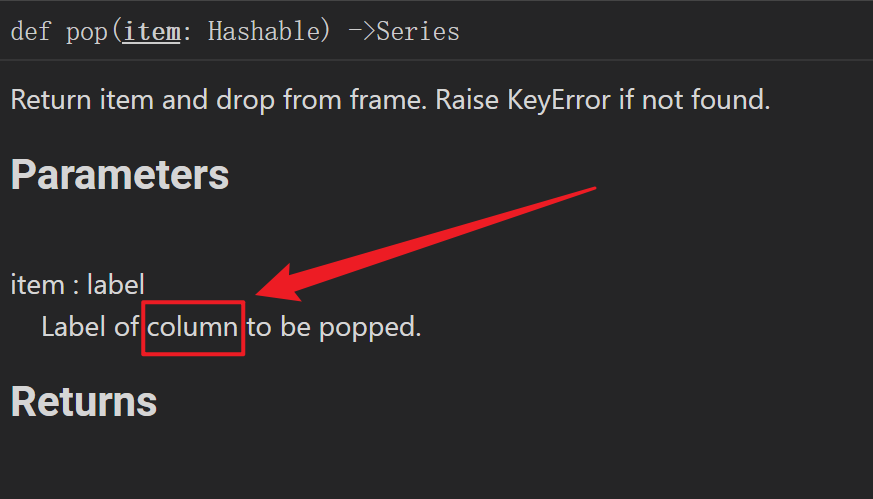Click the word "label" after item colon
873x499 pixels.
tap(115, 285)
